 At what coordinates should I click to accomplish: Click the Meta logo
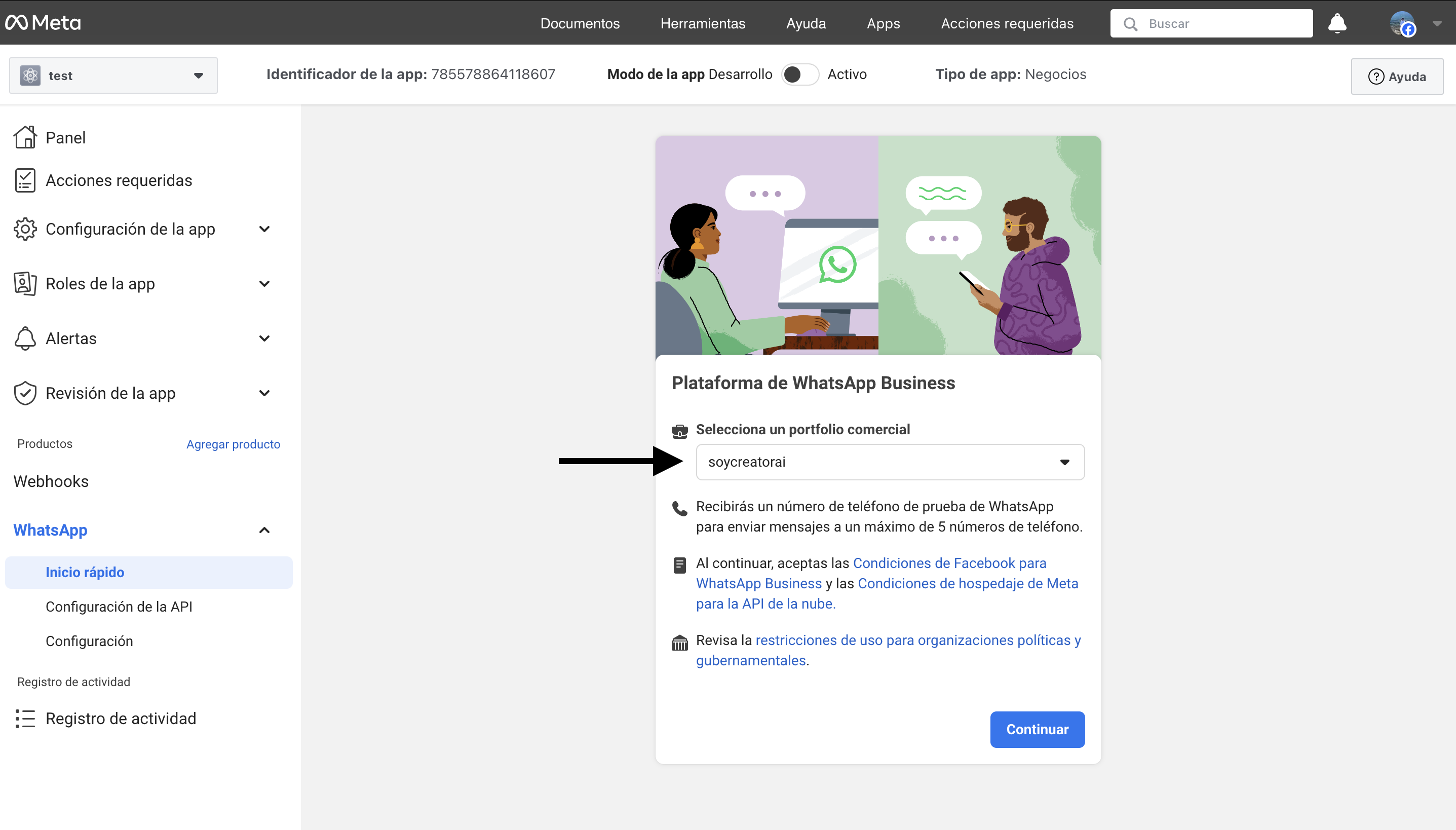click(43, 23)
